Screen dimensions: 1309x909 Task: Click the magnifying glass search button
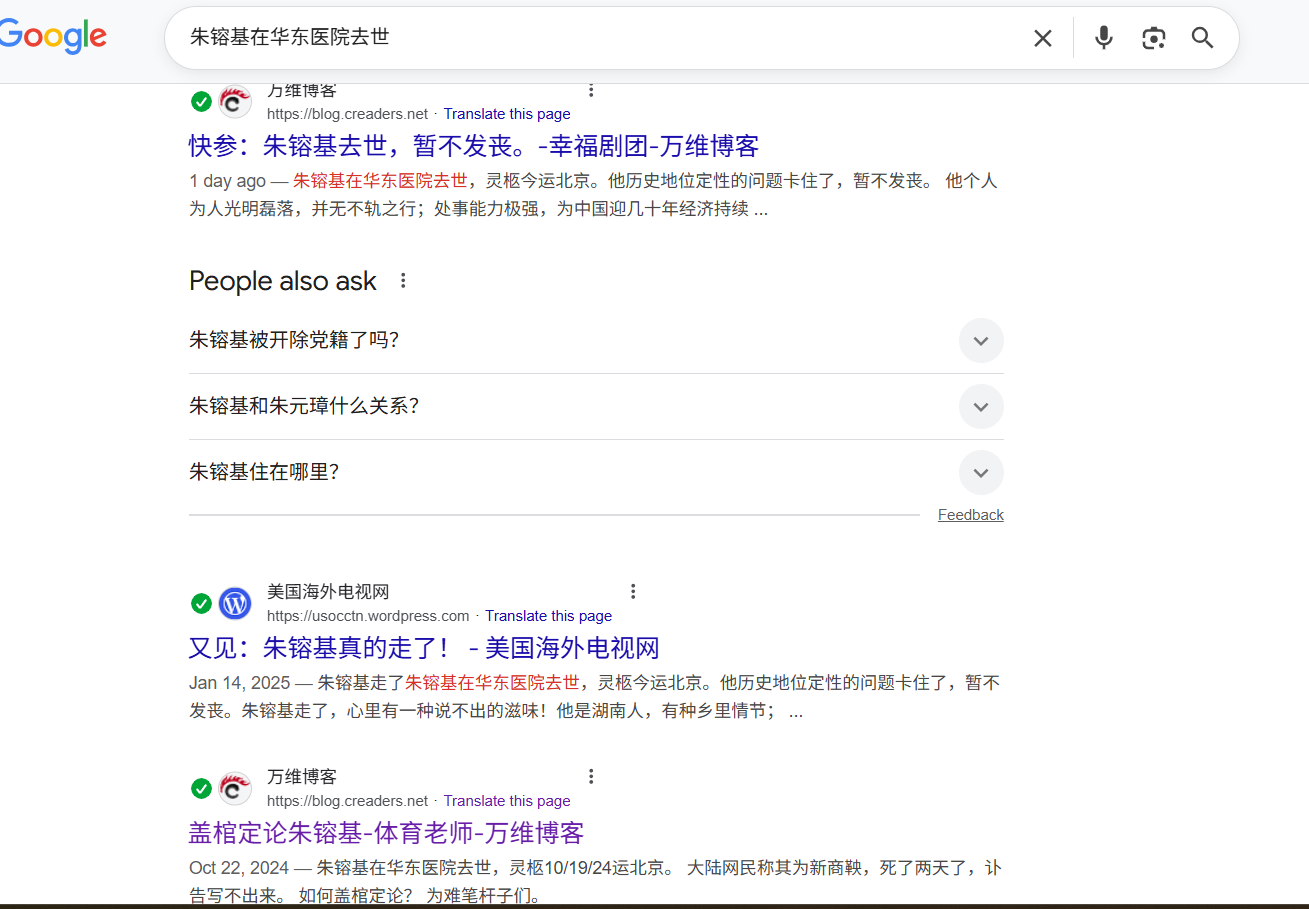[x=1202, y=38]
